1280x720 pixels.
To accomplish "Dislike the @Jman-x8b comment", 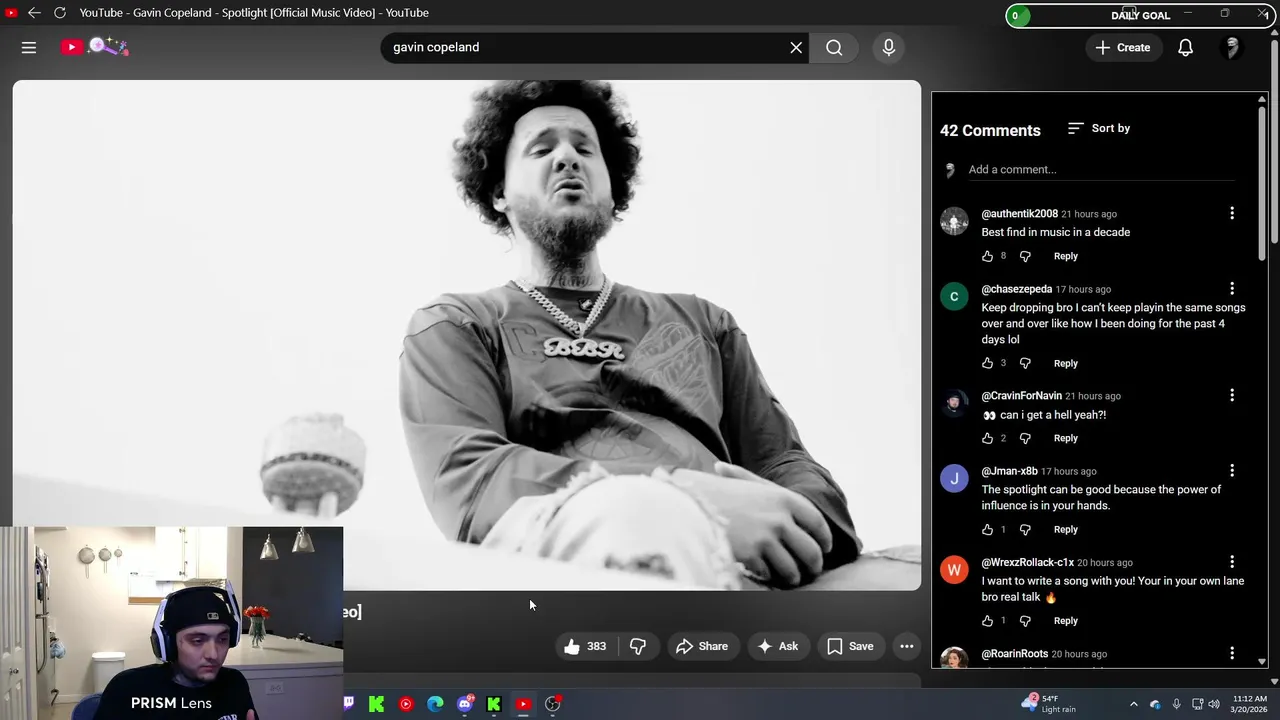I will [1025, 529].
